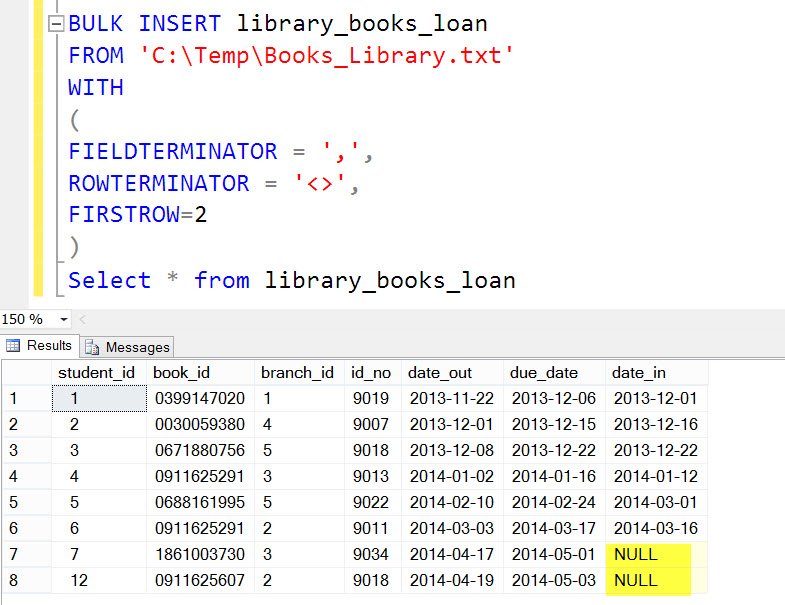Image resolution: width=785 pixels, height=605 pixels.
Task: Collapse the BULK INSERT code block
Action: coord(56,24)
